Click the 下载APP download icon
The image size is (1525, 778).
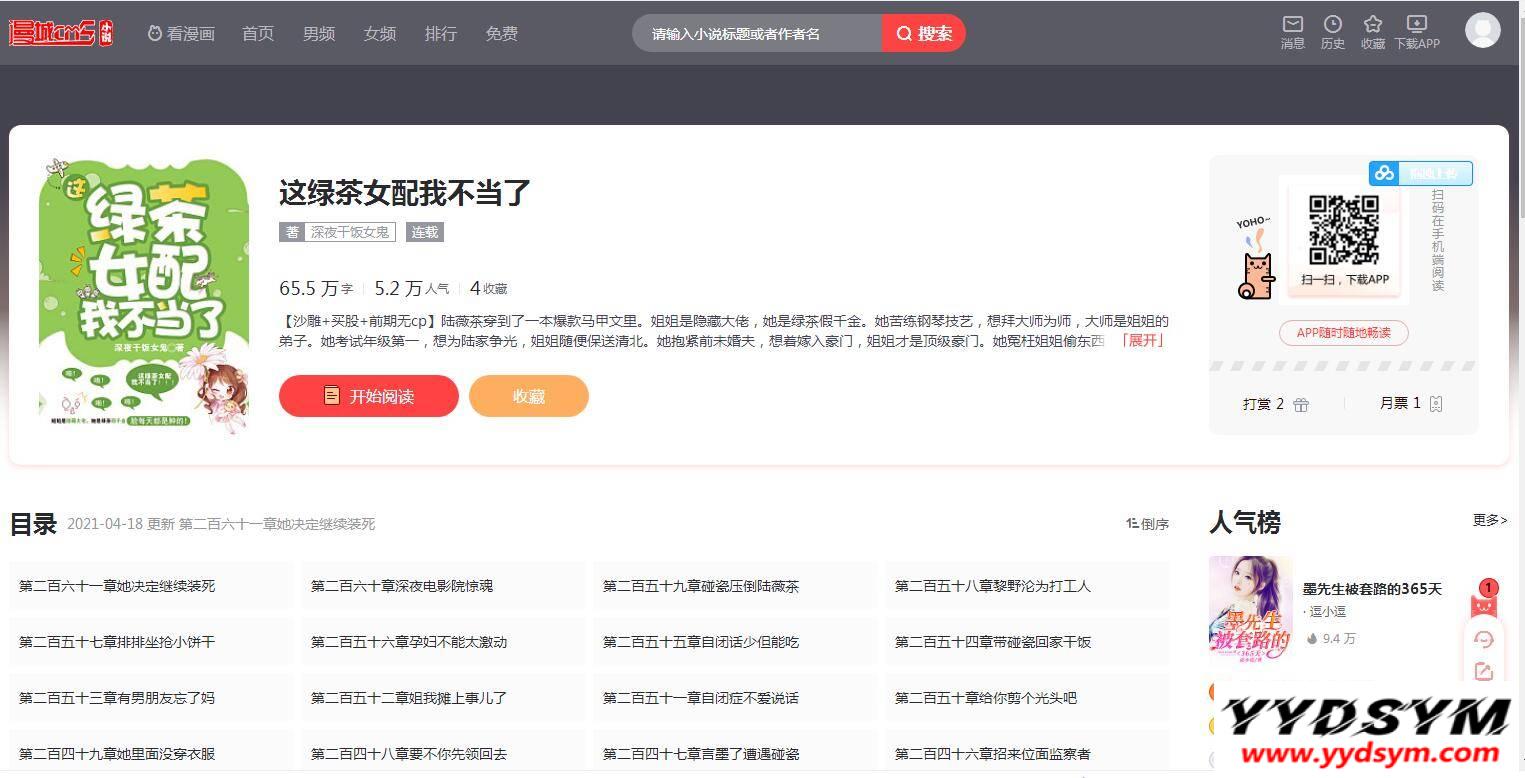coord(1416,25)
